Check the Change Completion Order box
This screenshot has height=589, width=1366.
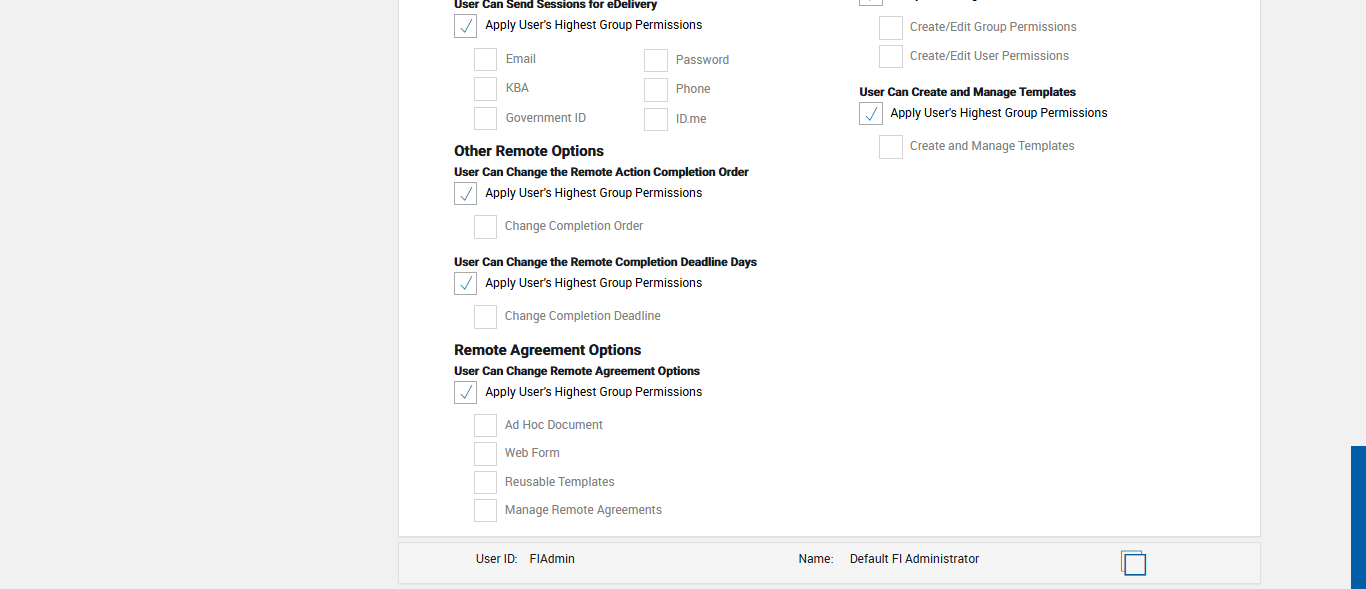(x=485, y=227)
